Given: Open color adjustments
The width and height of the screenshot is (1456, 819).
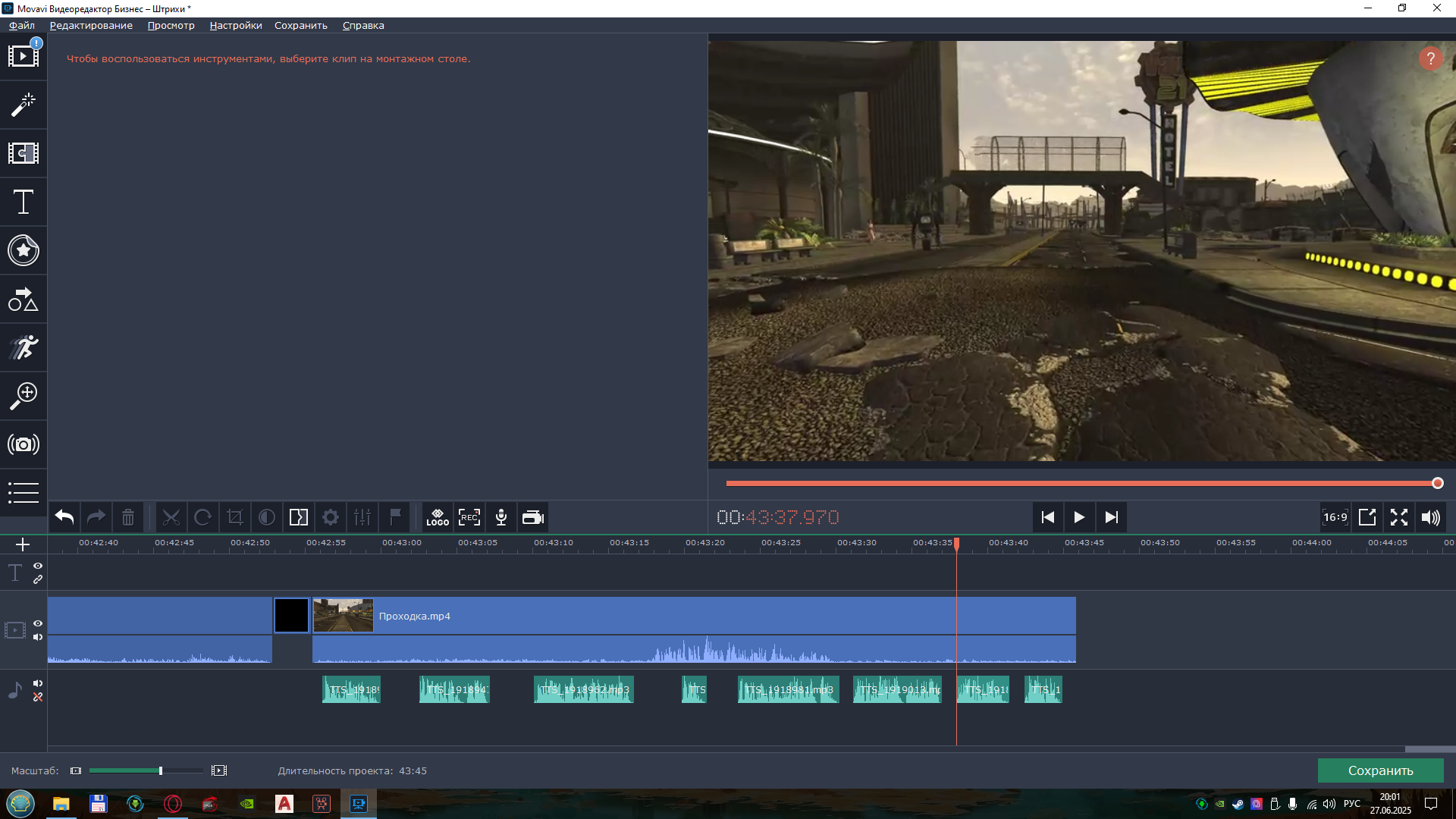Looking at the screenshot, I should [267, 517].
